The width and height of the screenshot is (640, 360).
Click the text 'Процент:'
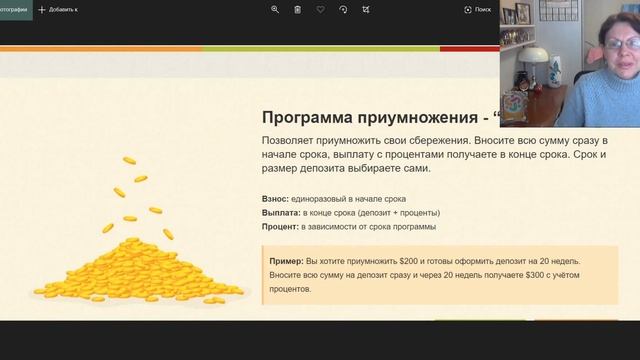click(280, 227)
